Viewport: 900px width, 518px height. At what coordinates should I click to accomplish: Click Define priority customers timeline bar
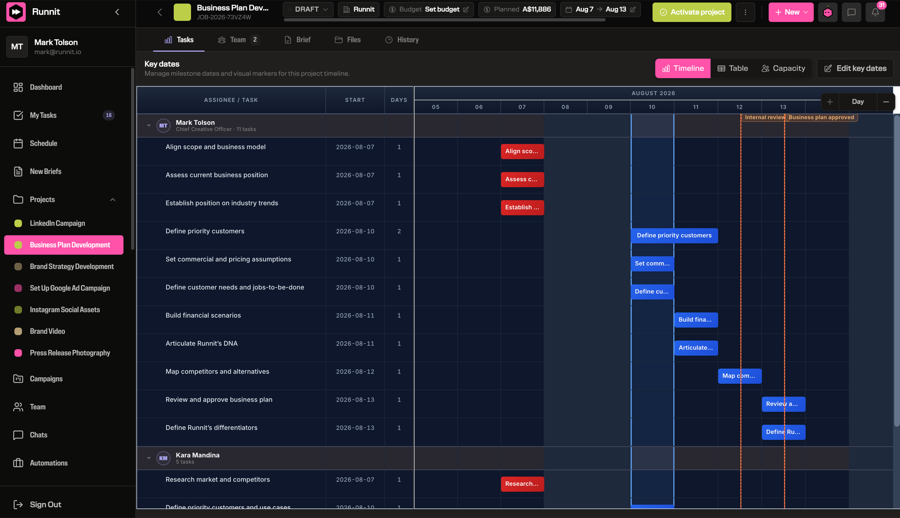pyautogui.click(x=674, y=235)
